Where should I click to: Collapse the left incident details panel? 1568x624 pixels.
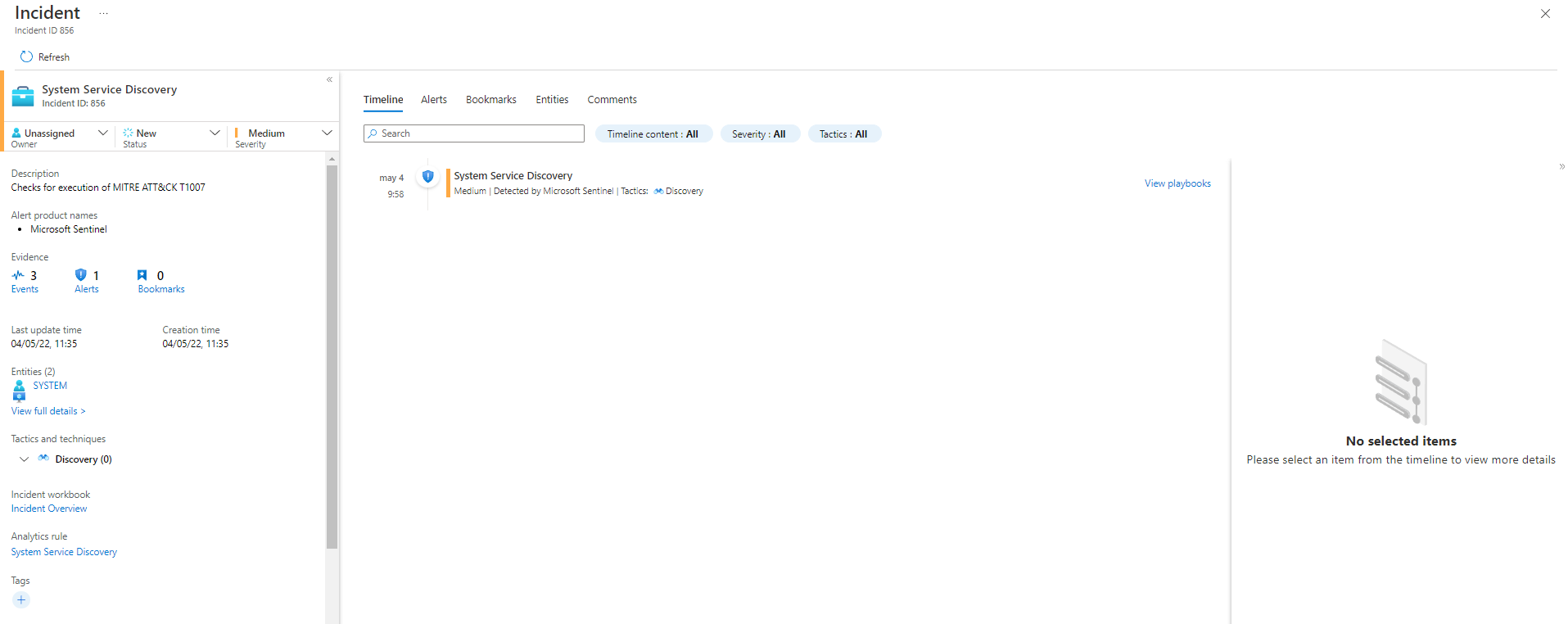point(329,79)
